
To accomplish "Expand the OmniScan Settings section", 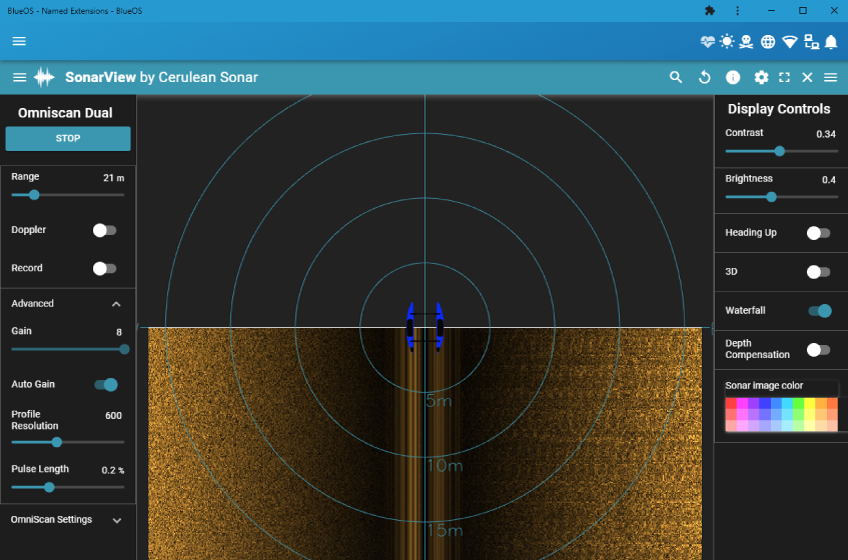I will [116, 520].
